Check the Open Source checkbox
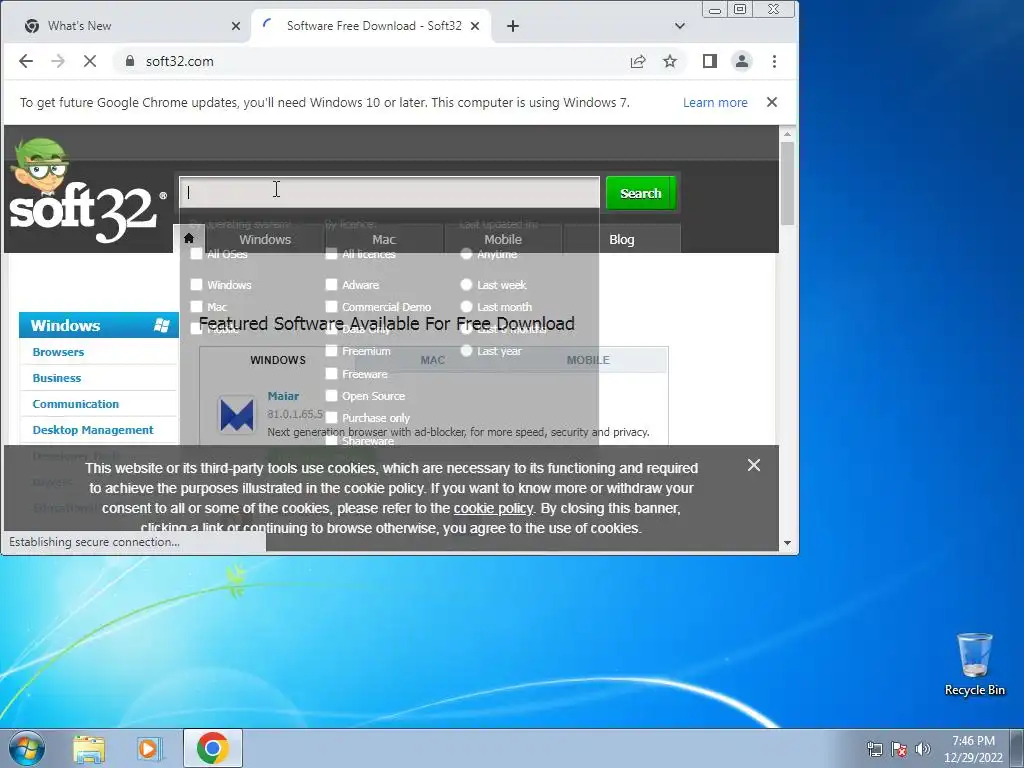 pos(332,396)
